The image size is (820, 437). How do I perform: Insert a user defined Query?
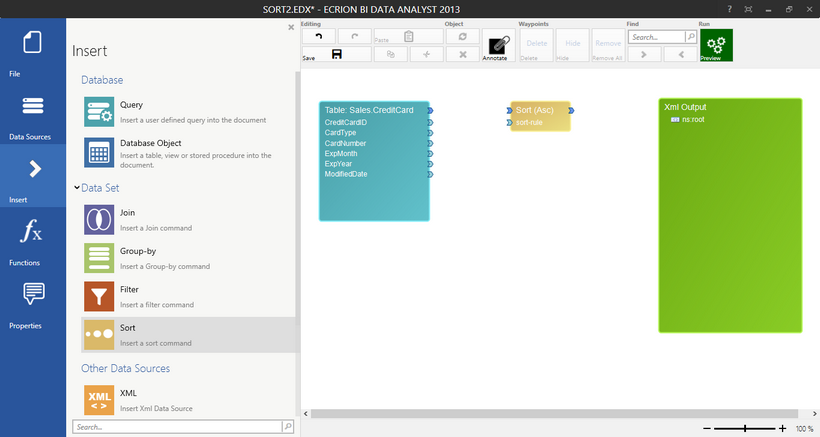pyautogui.click(x=188, y=111)
